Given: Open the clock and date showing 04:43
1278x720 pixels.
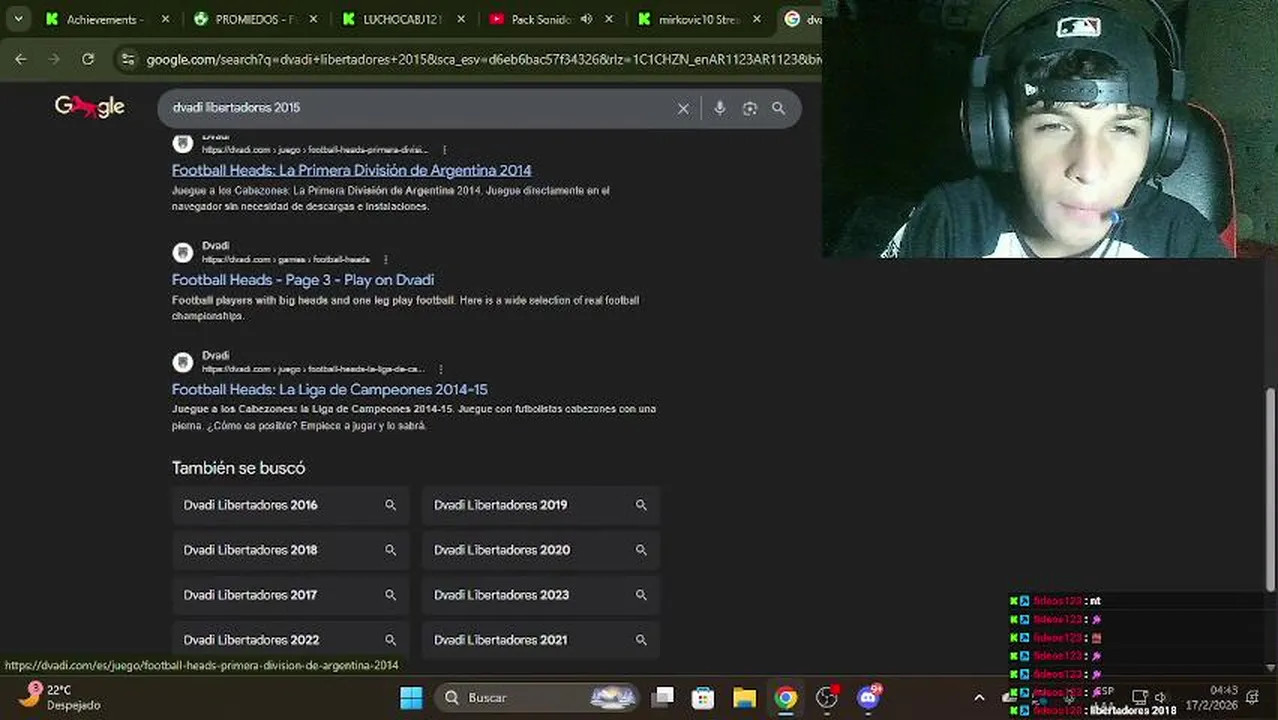Looking at the screenshot, I should (1211, 698).
